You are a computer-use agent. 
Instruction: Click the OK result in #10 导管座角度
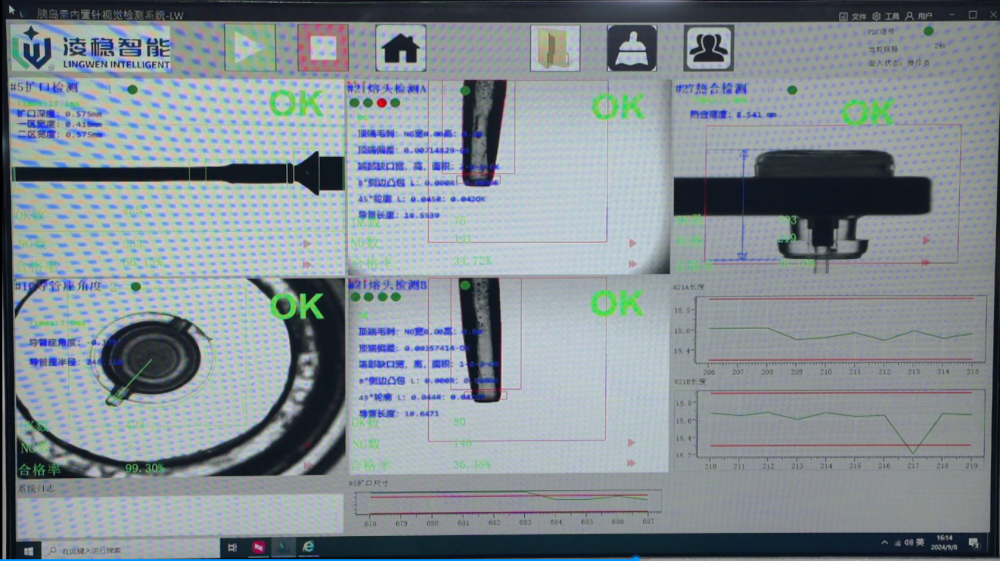(297, 307)
